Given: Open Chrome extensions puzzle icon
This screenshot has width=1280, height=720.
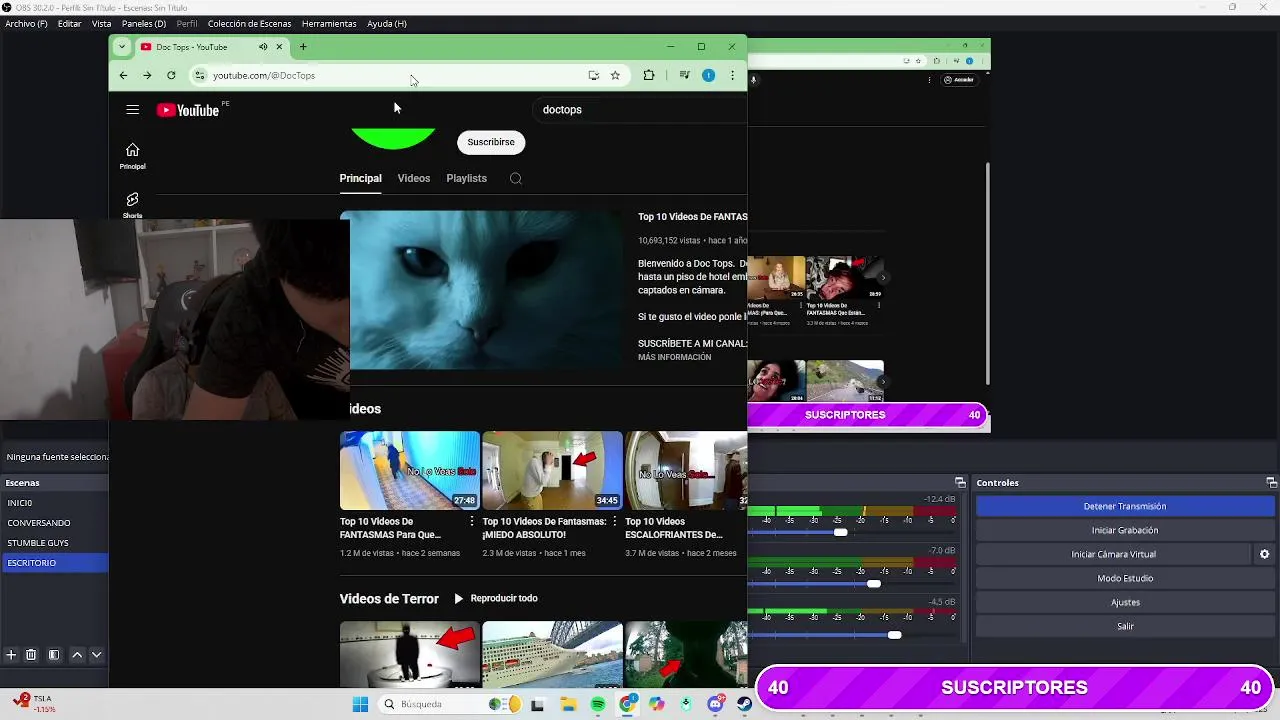Looking at the screenshot, I should pos(649,75).
